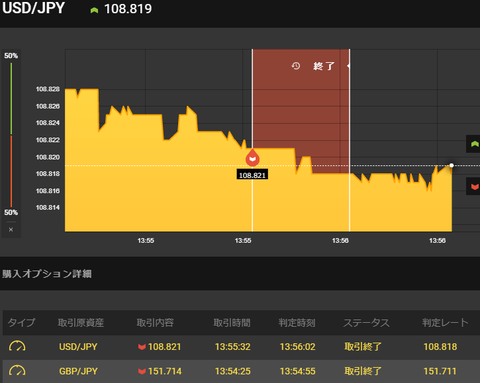Click trade time 13:55:32
480x383 pixels.
(x=233, y=347)
